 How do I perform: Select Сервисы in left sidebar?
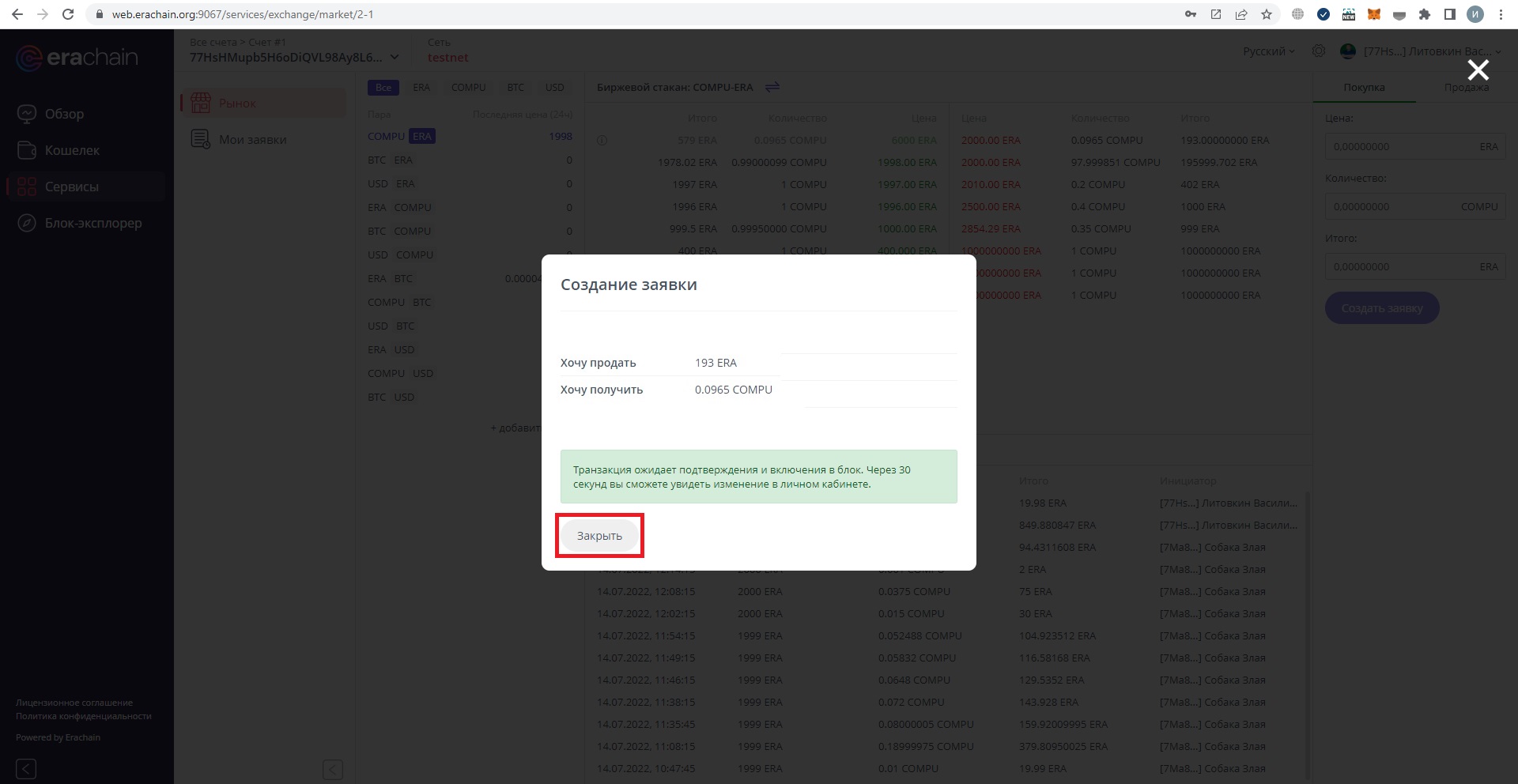click(71, 187)
